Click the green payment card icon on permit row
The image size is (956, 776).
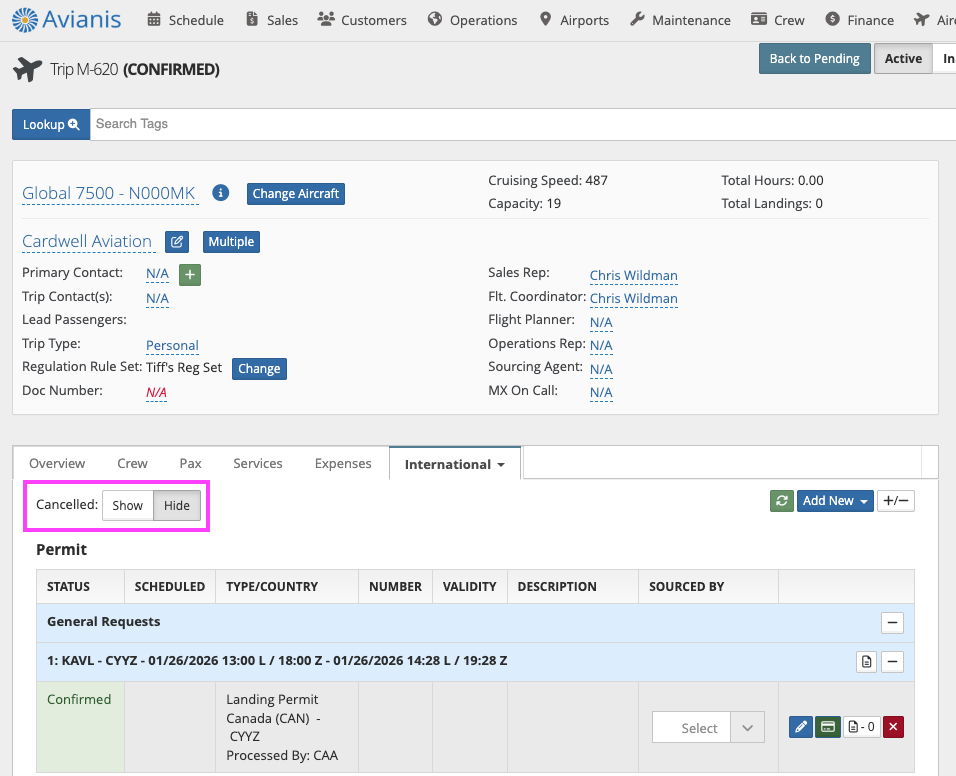[x=827, y=727]
